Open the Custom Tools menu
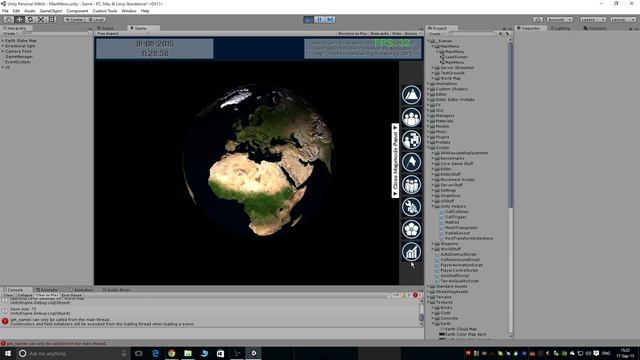This screenshot has width=640, height=360. (104, 11)
